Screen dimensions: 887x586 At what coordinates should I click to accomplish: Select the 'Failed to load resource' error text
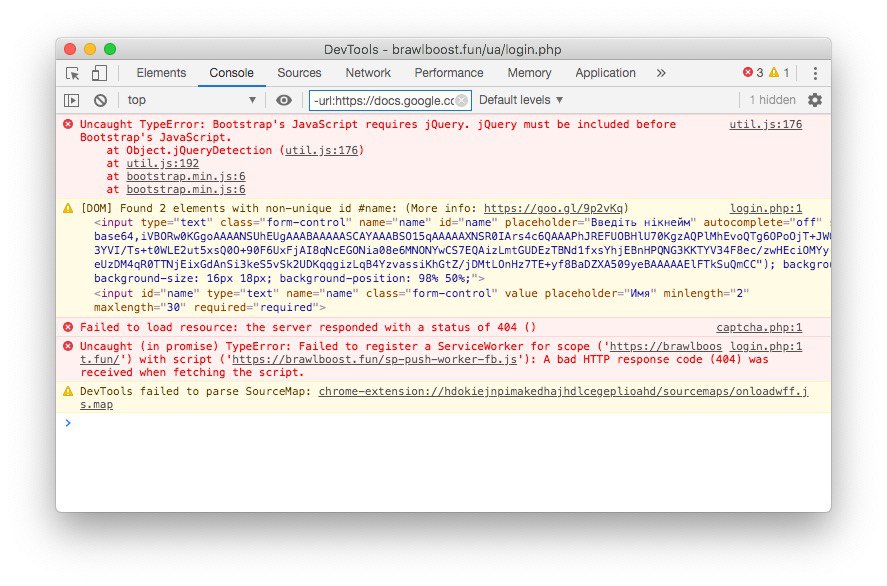[308, 328]
